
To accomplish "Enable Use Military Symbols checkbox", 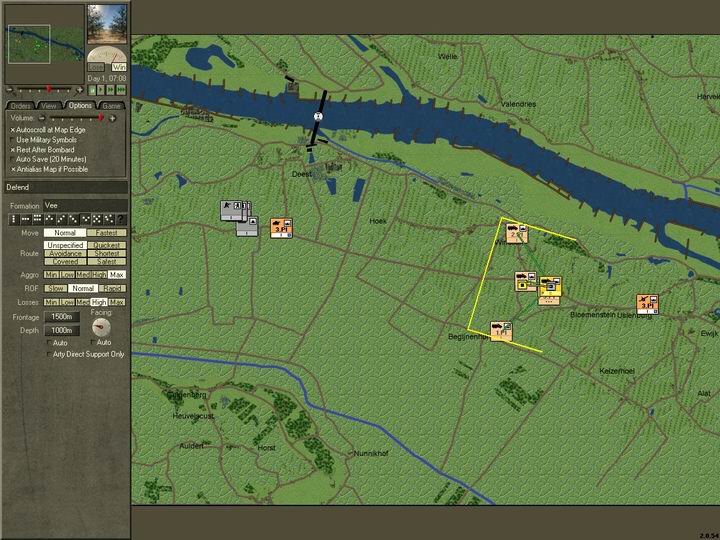I will coord(13,139).
